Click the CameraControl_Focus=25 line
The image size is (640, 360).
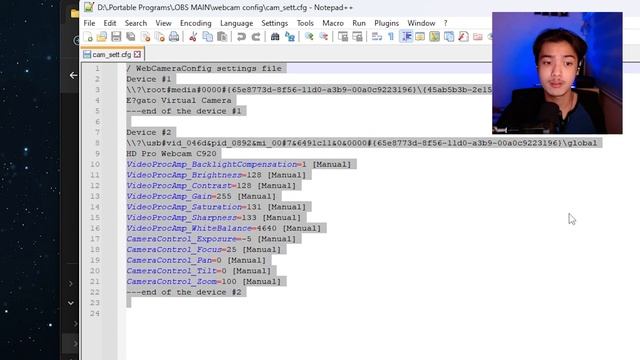tap(204, 249)
